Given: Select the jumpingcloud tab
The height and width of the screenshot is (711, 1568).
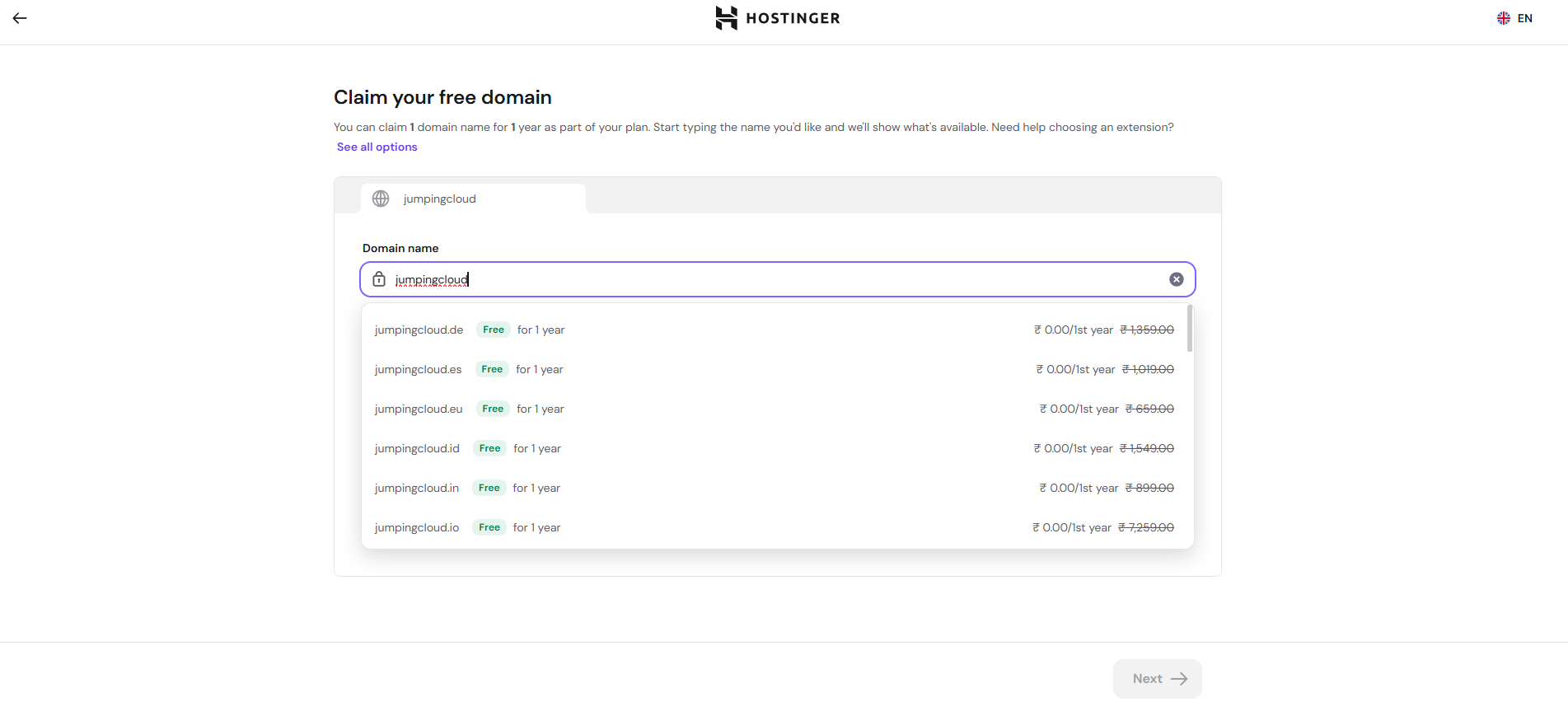Looking at the screenshot, I should click(x=473, y=199).
